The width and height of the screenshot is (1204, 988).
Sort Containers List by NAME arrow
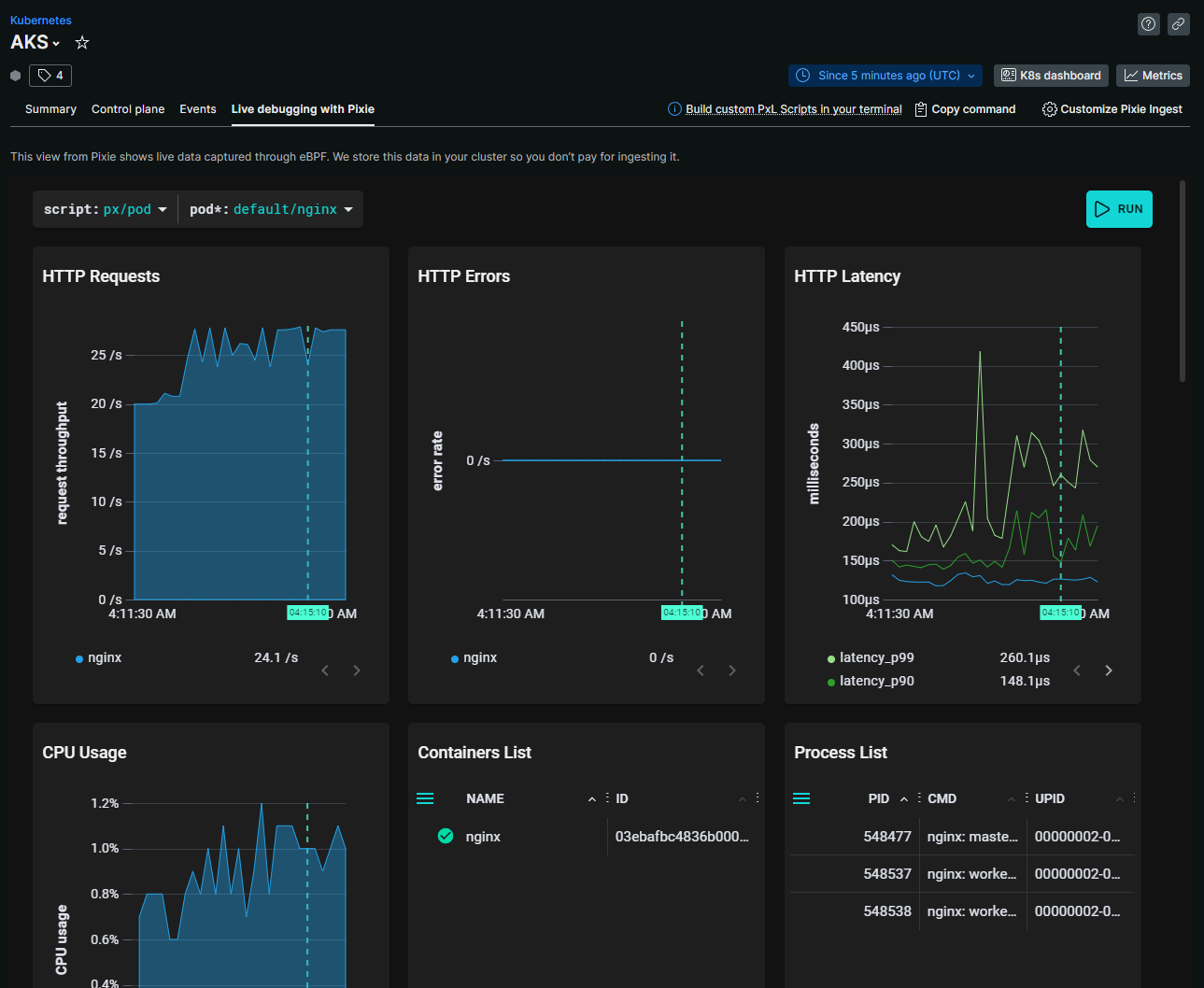592,799
